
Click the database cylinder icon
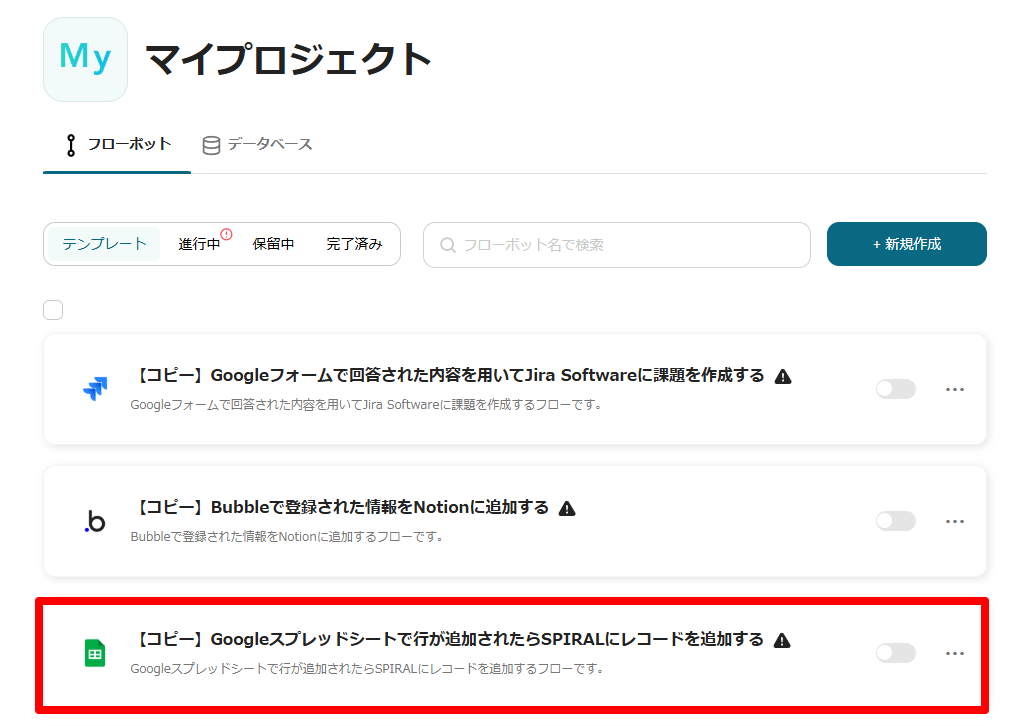pyautogui.click(x=211, y=145)
